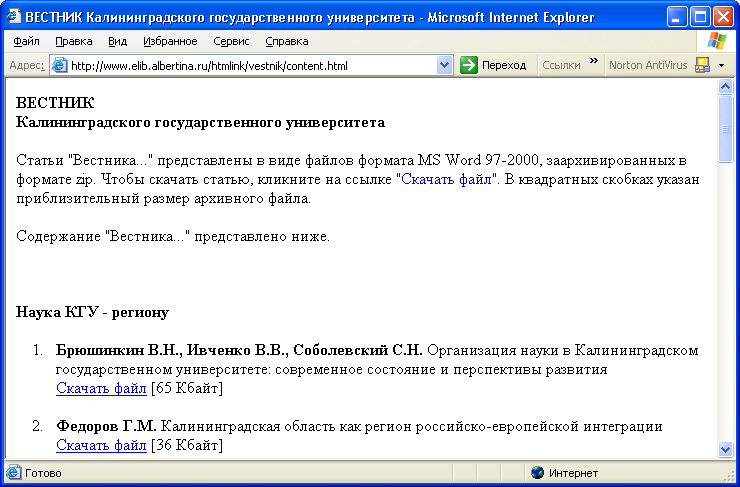740x487 pixels.
Task: Click scrollbar up arrow
Action: pos(725,86)
